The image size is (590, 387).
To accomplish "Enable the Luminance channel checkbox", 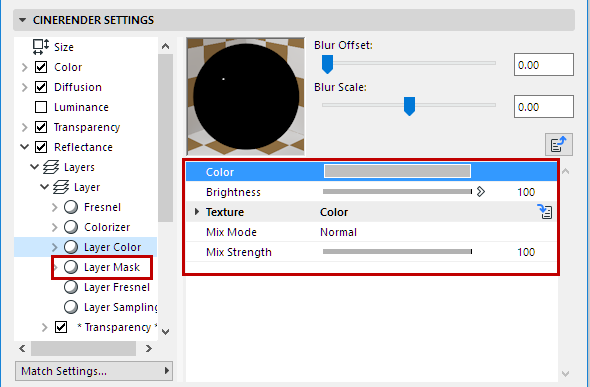I will 41,107.
